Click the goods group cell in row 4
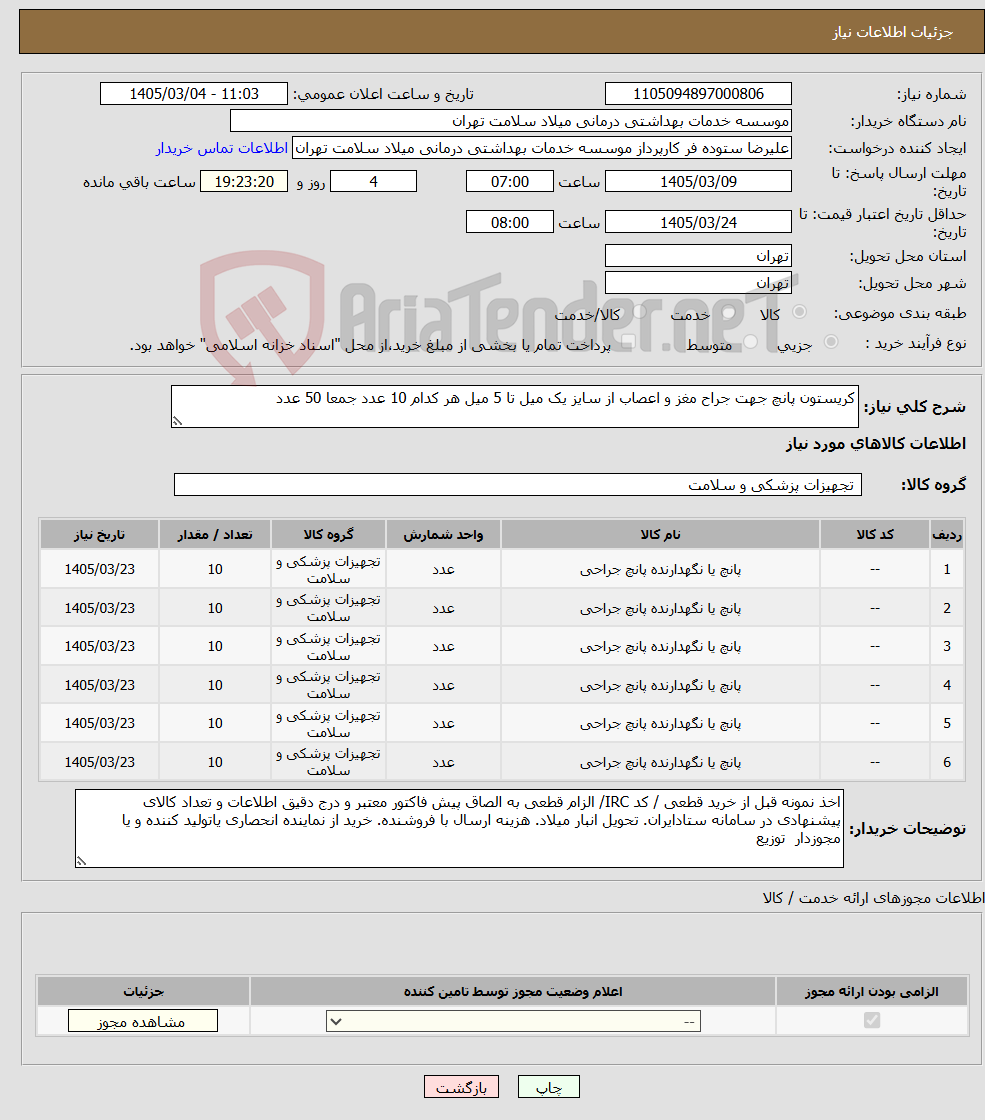The height and width of the screenshot is (1120, 985). tap(329, 685)
